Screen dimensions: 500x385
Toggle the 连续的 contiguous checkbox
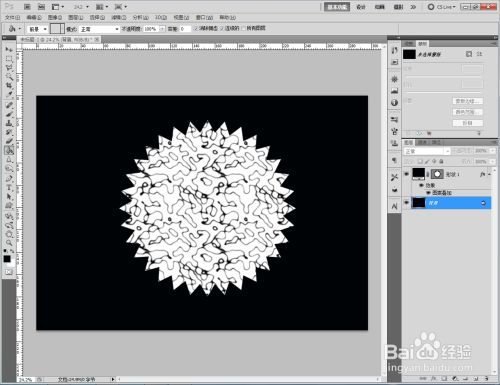[x=222, y=29]
